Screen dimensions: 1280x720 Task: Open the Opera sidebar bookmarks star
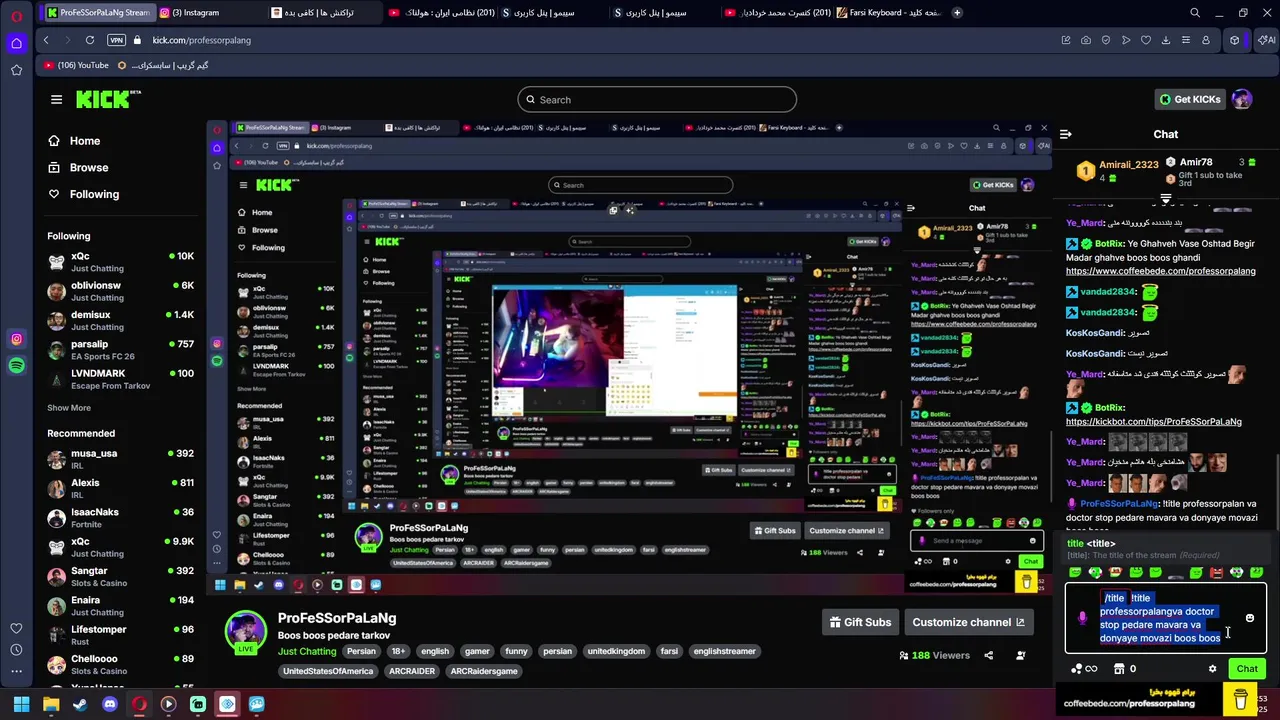16,70
